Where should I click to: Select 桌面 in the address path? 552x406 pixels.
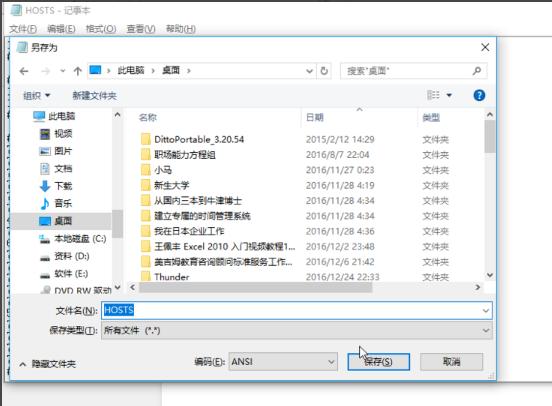(x=171, y=70)
